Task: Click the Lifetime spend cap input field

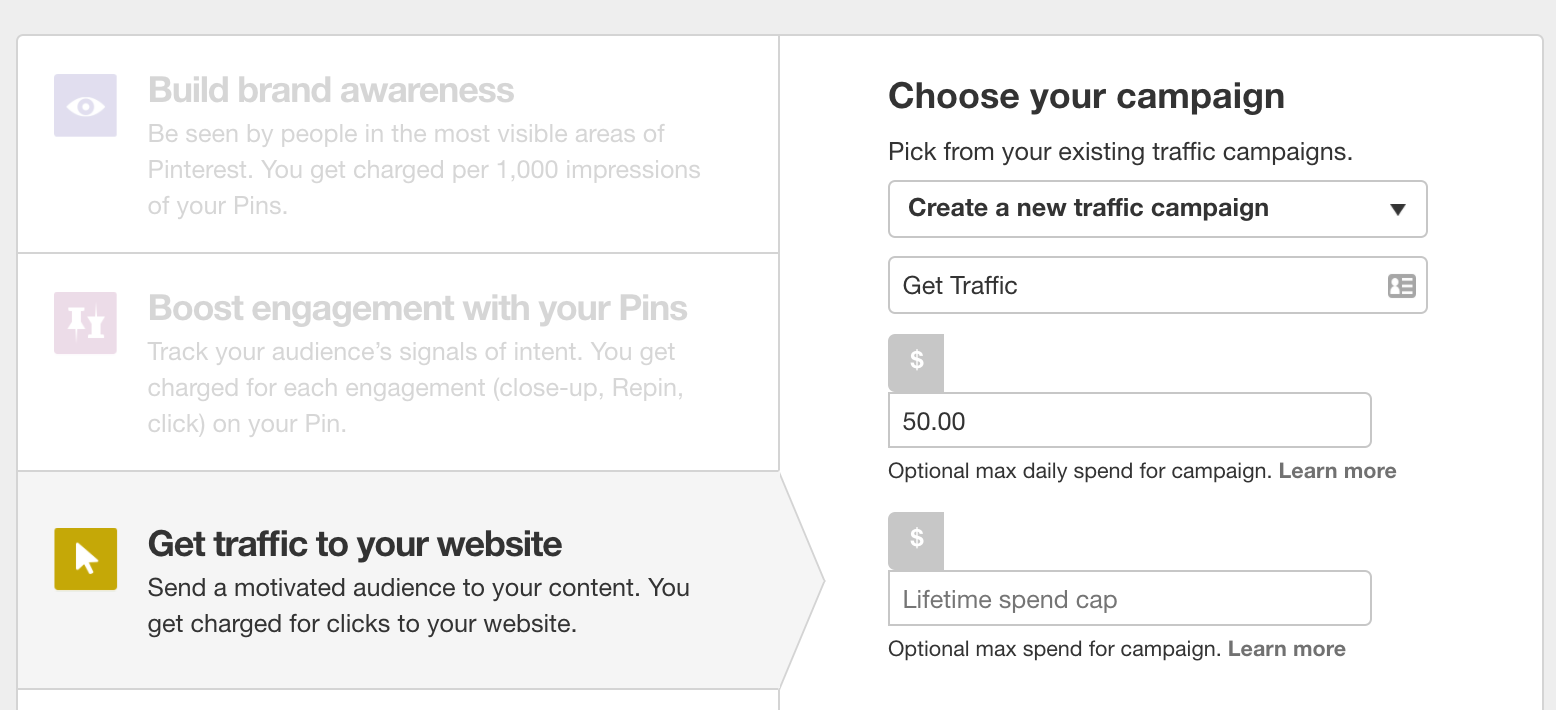Action: pos(1129,598)
